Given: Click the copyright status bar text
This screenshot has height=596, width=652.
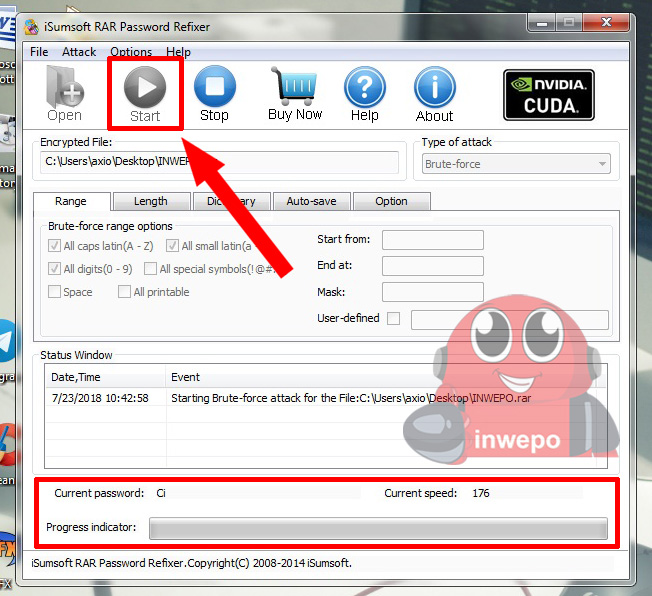Looking at the screenshot, I should click(191, 563).
